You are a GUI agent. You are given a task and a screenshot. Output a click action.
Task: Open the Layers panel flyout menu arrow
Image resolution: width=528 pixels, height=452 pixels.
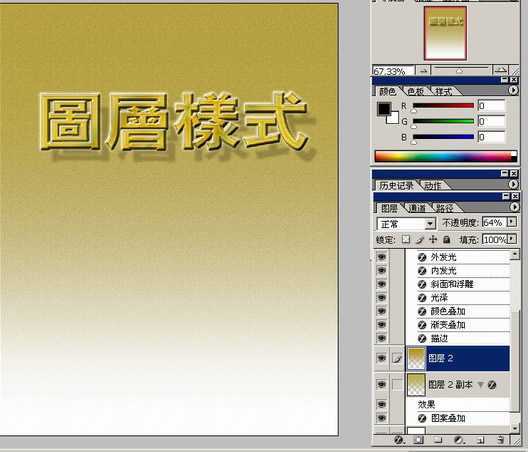[514, 207]
